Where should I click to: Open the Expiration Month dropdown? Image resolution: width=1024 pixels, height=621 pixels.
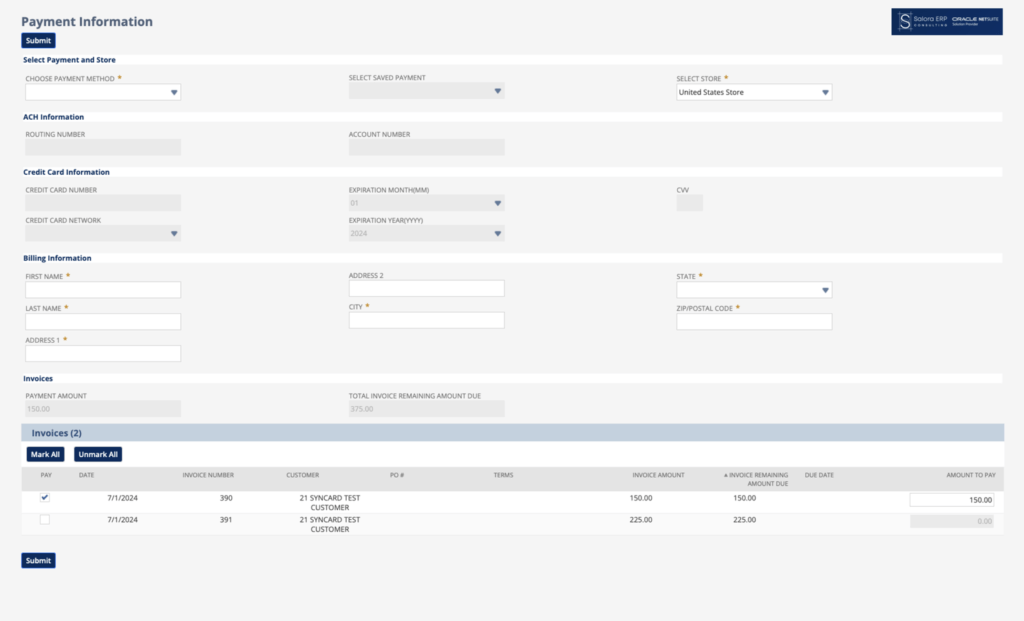pyautogui.click(x=426, y=203)
